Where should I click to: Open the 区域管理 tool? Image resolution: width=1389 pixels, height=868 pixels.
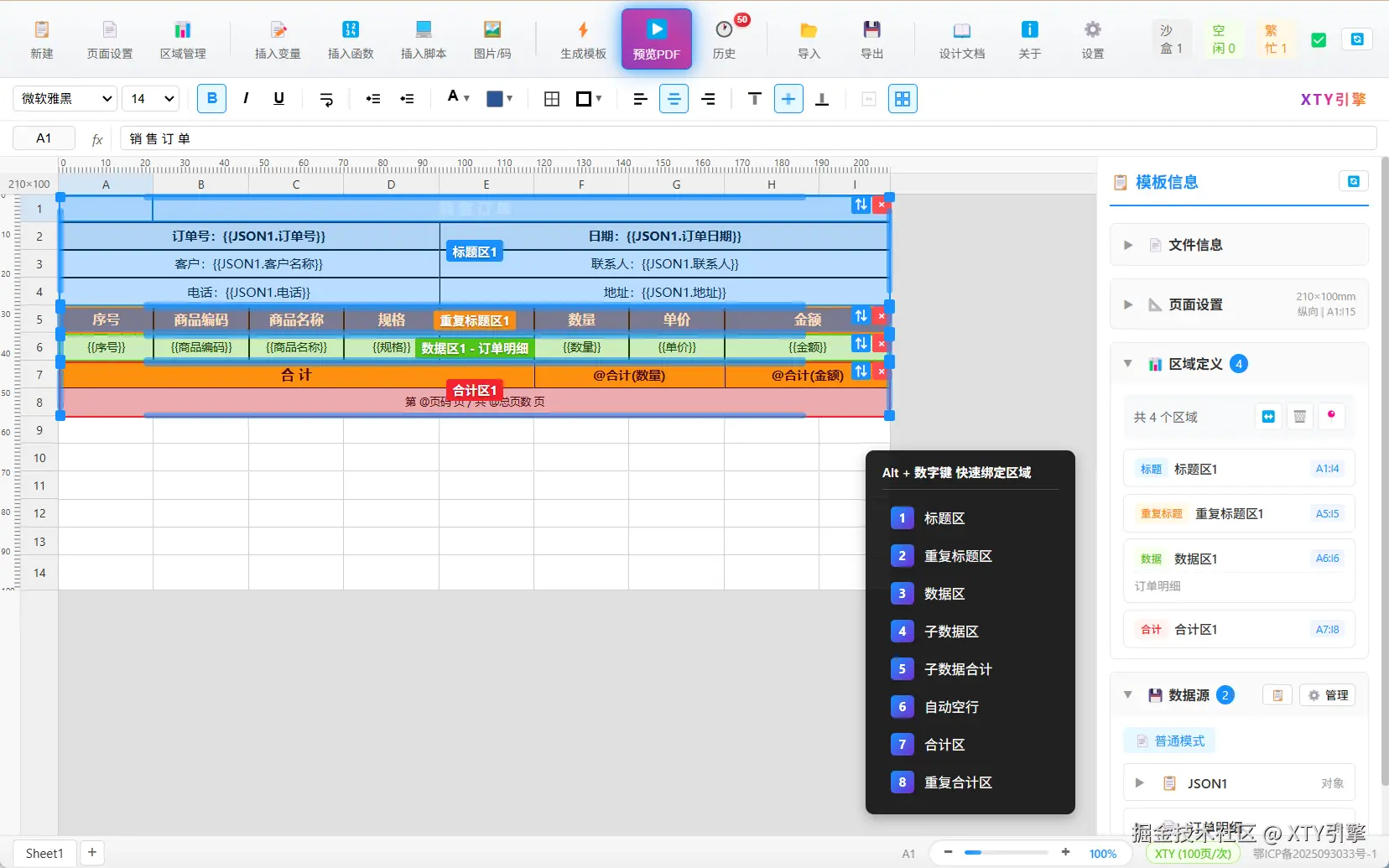click(183, 39)
